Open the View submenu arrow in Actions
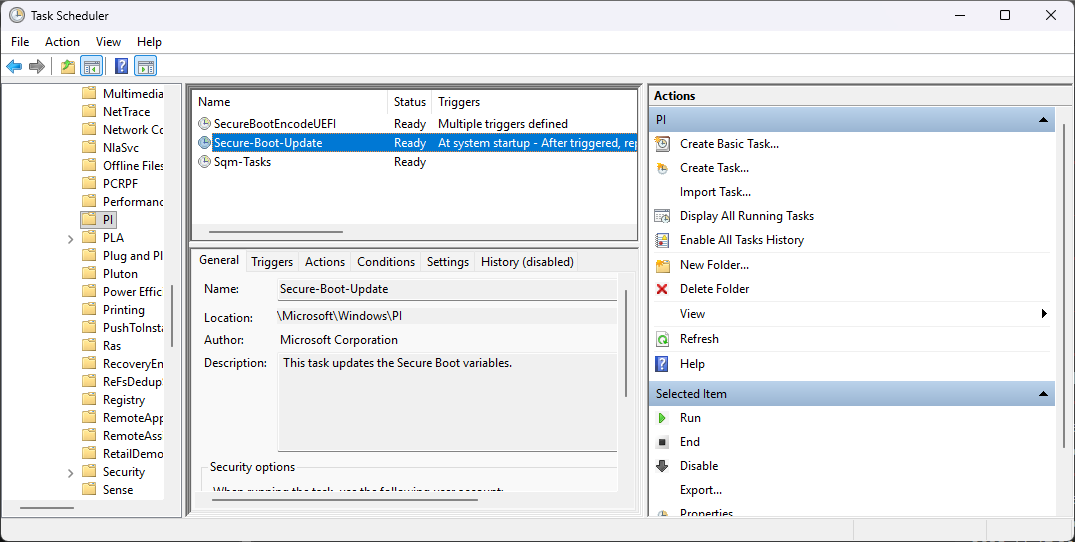Screen dimensions: 1075x542 (1044, 314)
